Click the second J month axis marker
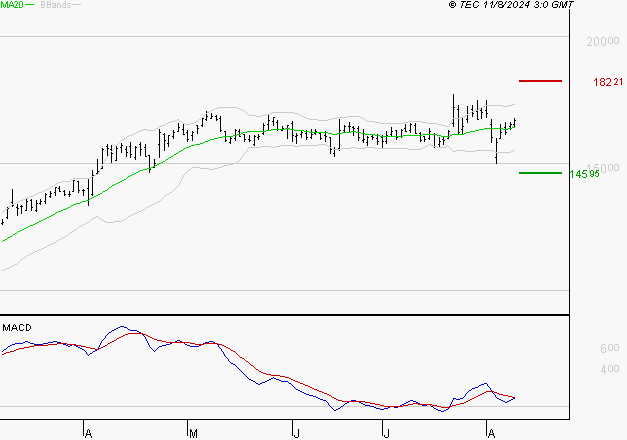 pyautogui.click(x=386, y=434)
